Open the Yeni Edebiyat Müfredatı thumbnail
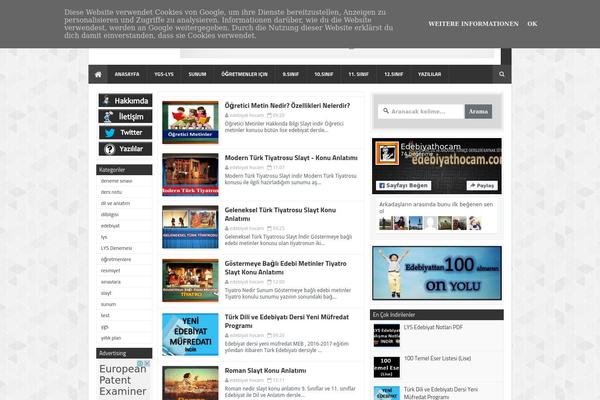 coord(190,335)
